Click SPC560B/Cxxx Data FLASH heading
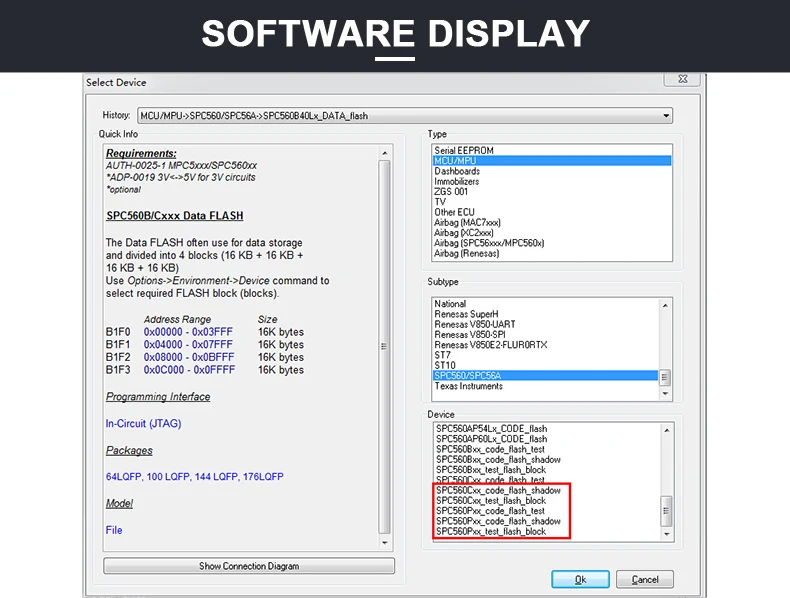The width and height of the screenshot is (790, 598). (175, 216)
